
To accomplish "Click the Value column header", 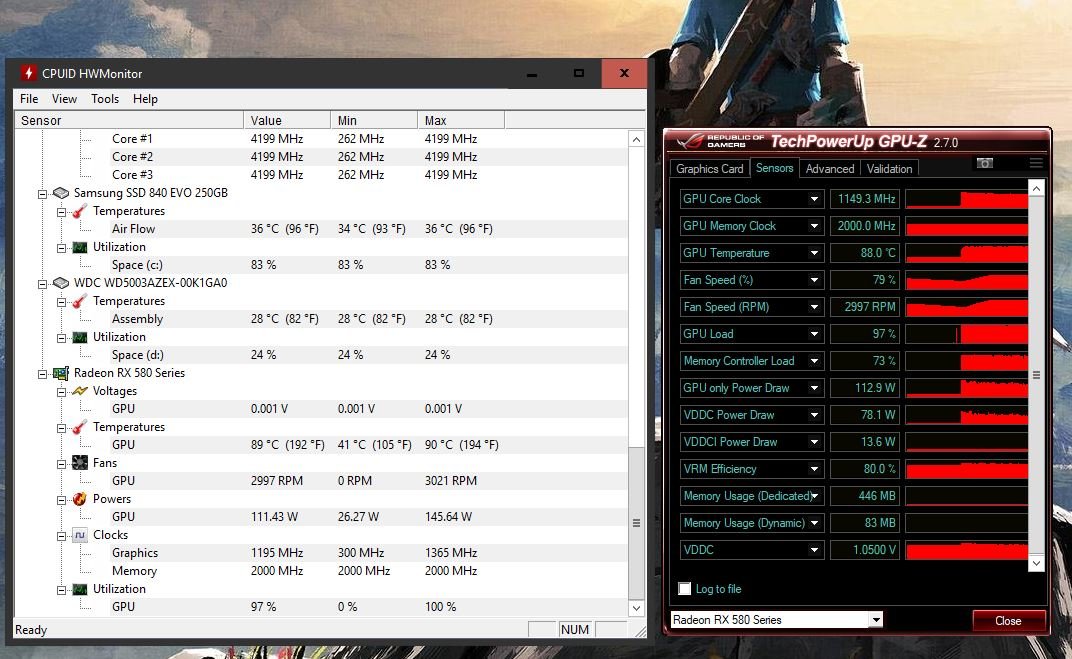I will tap(287, 120).
